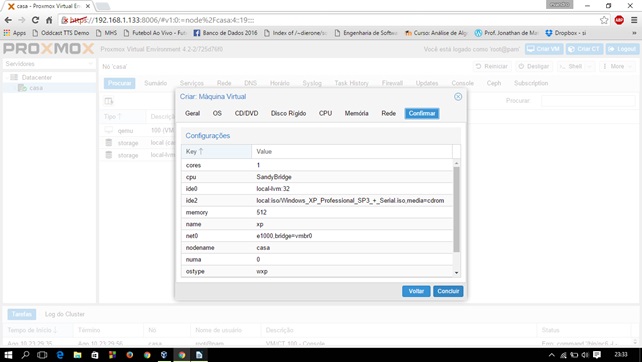Launch Microsoft Edge from the taskbar

(60, 355)
